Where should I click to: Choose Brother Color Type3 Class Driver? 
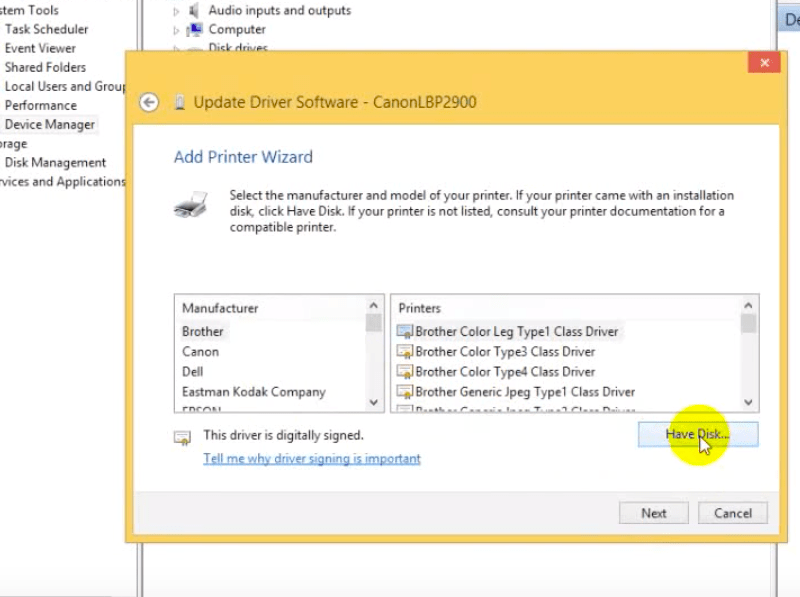(505, 352)
